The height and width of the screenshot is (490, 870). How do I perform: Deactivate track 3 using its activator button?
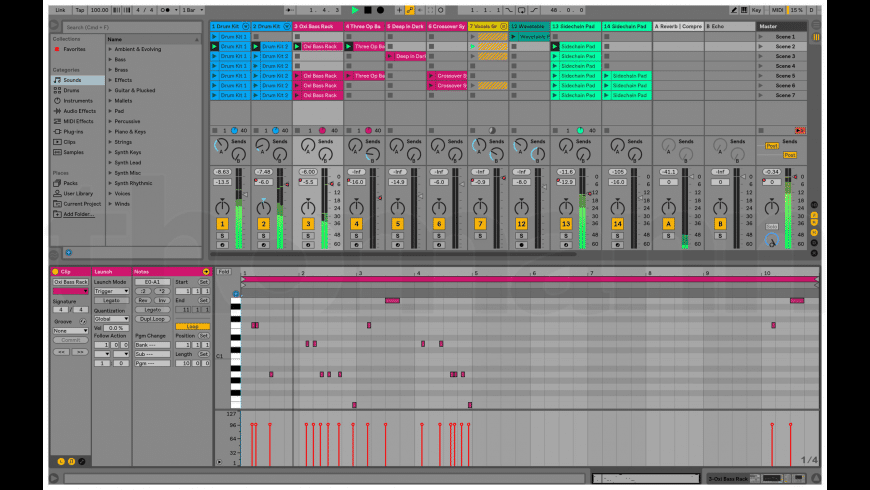point(307,223)
